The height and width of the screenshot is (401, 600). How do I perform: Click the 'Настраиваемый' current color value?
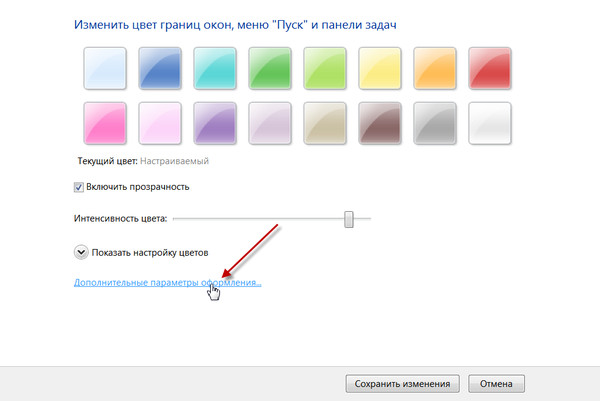point(174,161)
